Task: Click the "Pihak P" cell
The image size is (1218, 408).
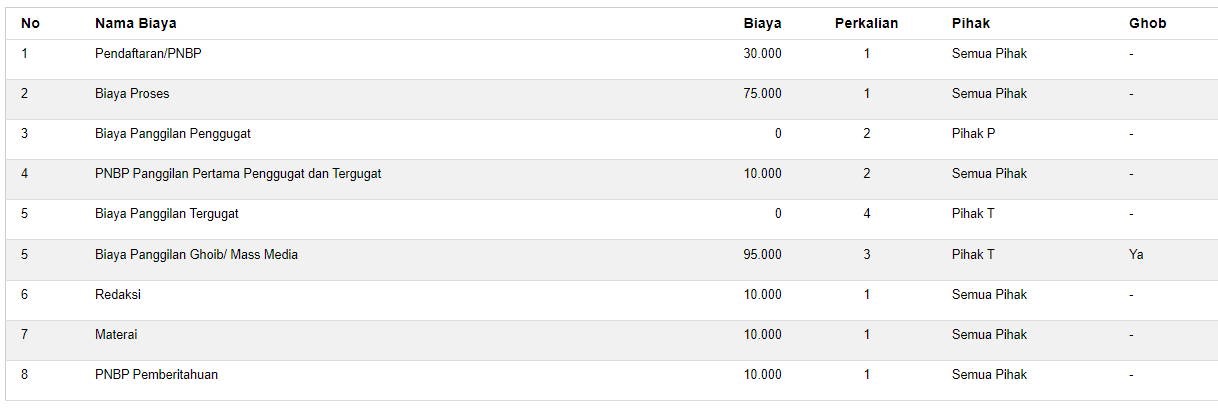Action: click(x=973, y=134)
